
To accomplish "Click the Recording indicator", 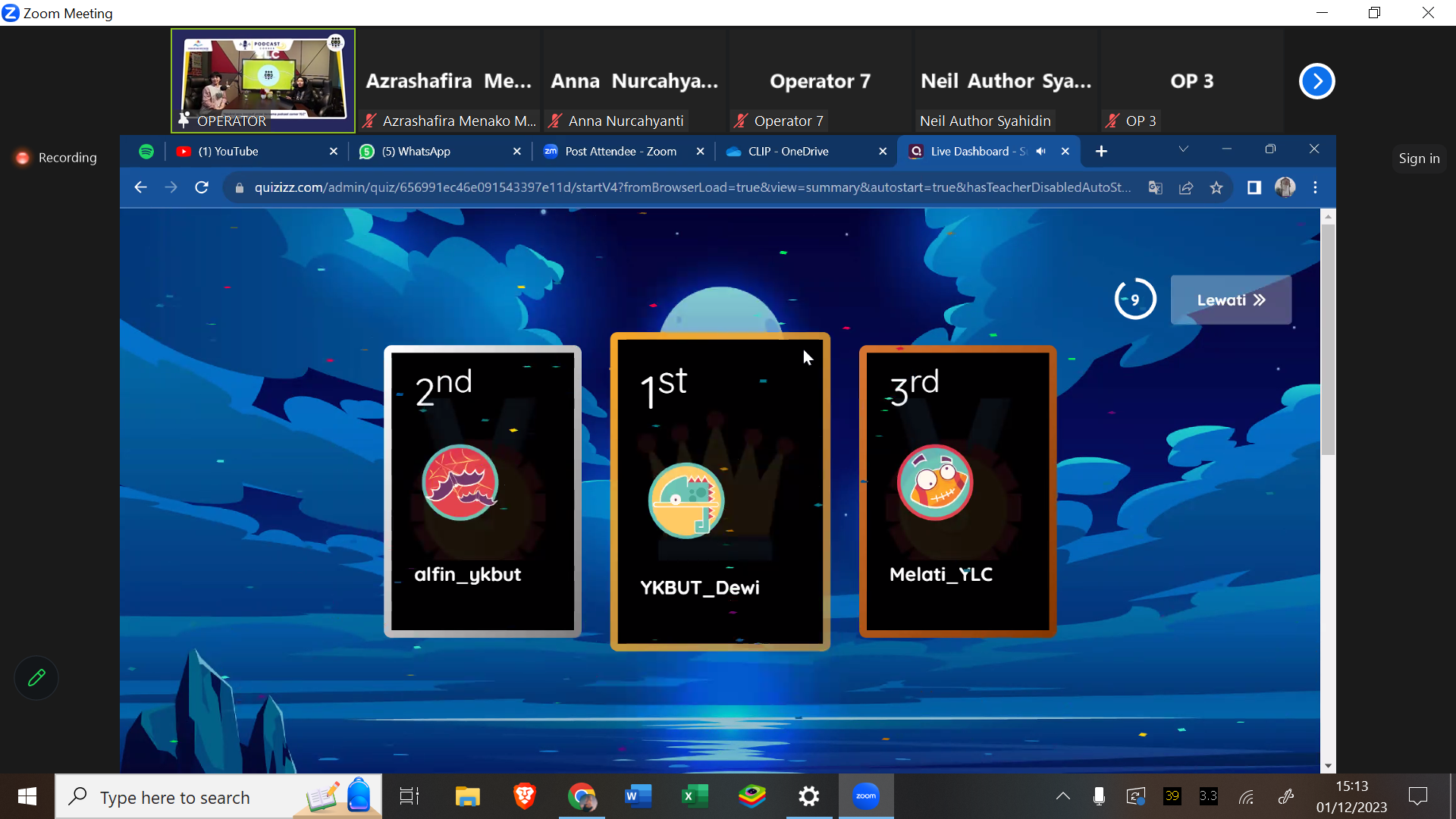I will (x=56, y=158).
